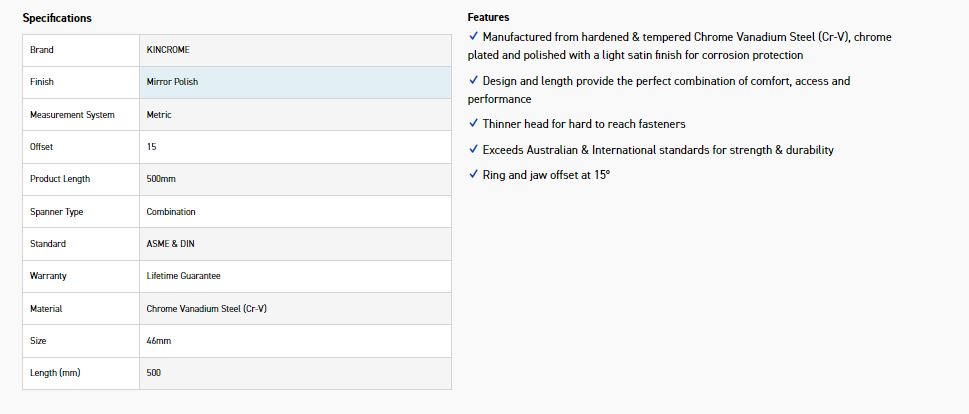Viewport: 969px width, 414px height.
Task: Click the checkmark beside Design and length feature
Action: (473, 80)
